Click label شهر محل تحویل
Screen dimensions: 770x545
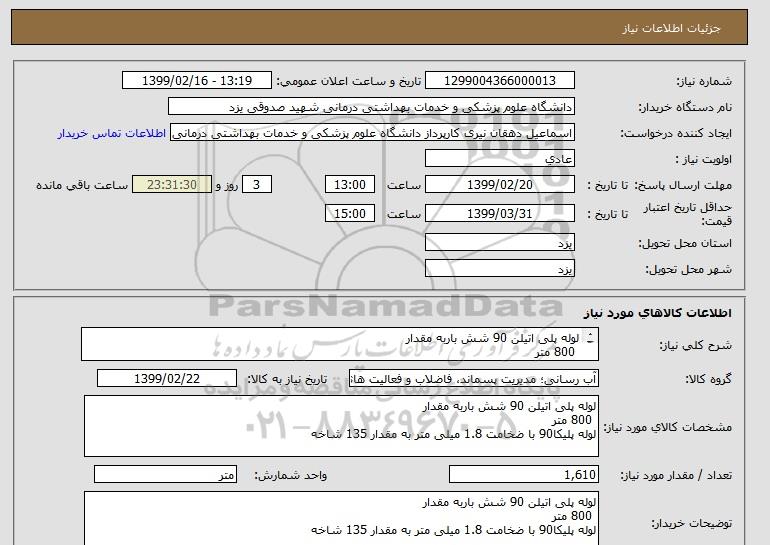pyautogui.click(x=688, y=270)
